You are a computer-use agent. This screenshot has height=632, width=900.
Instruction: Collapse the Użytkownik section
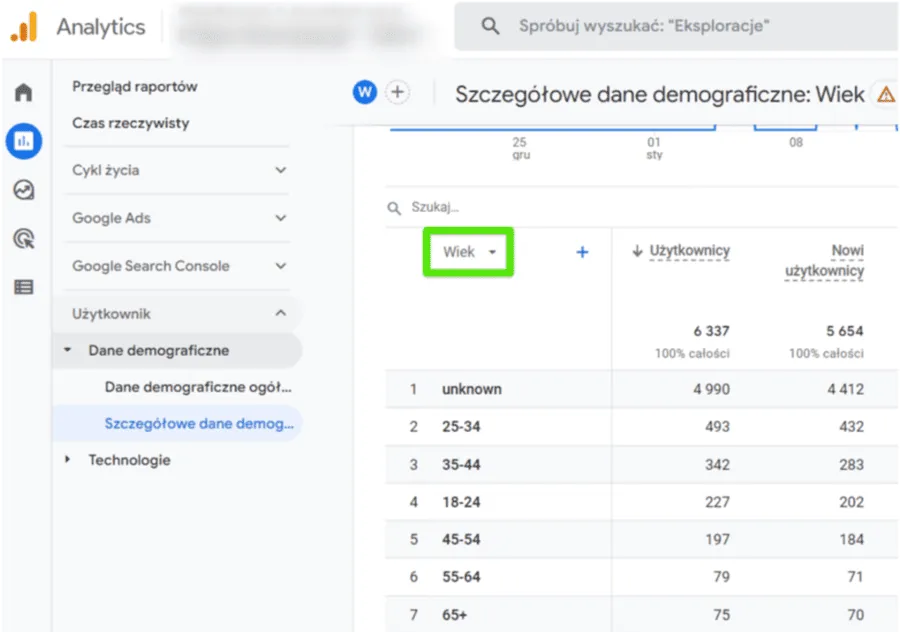point(180,314)
